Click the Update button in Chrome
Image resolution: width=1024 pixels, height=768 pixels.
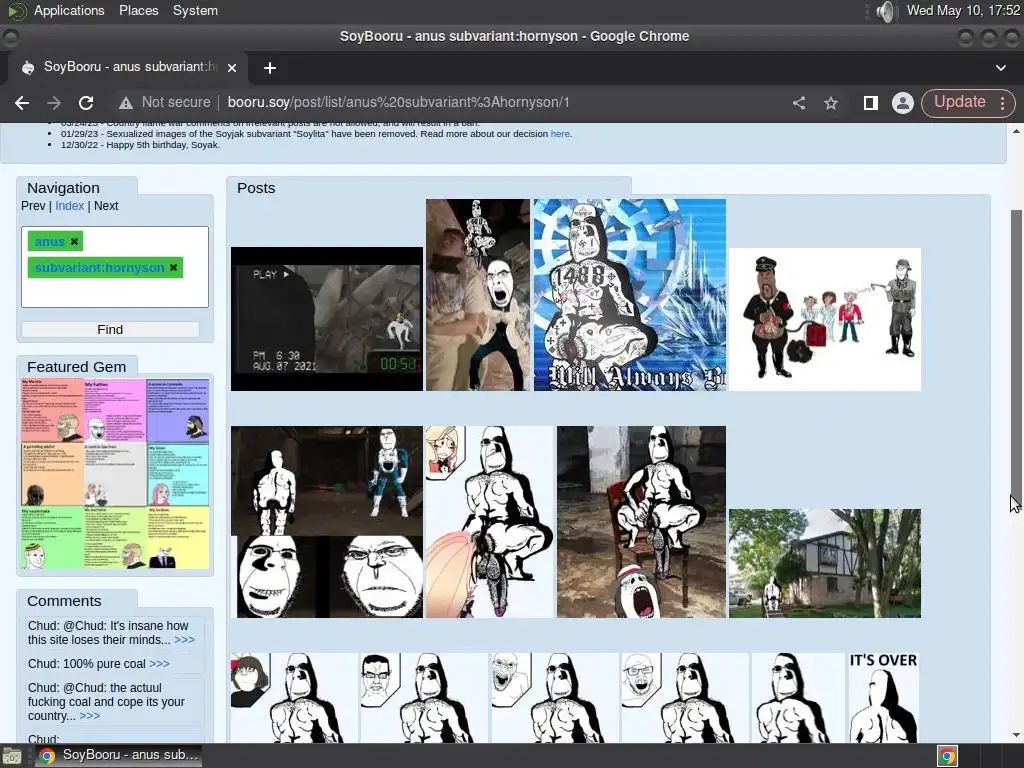[x=959, y=102]
